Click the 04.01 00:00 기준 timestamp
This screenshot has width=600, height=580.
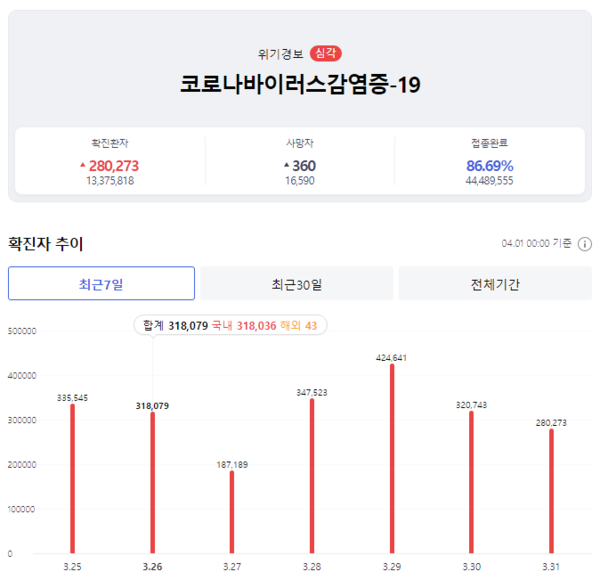(x=536, y=243)
